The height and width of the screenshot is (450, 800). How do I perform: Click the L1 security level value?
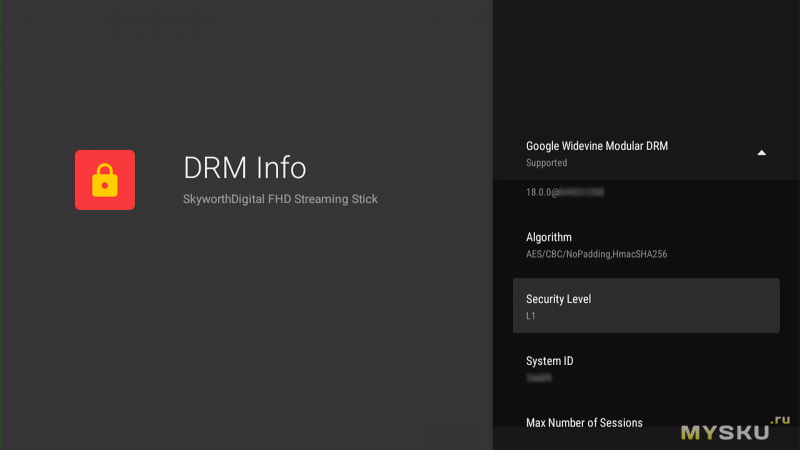click(531, 316)
